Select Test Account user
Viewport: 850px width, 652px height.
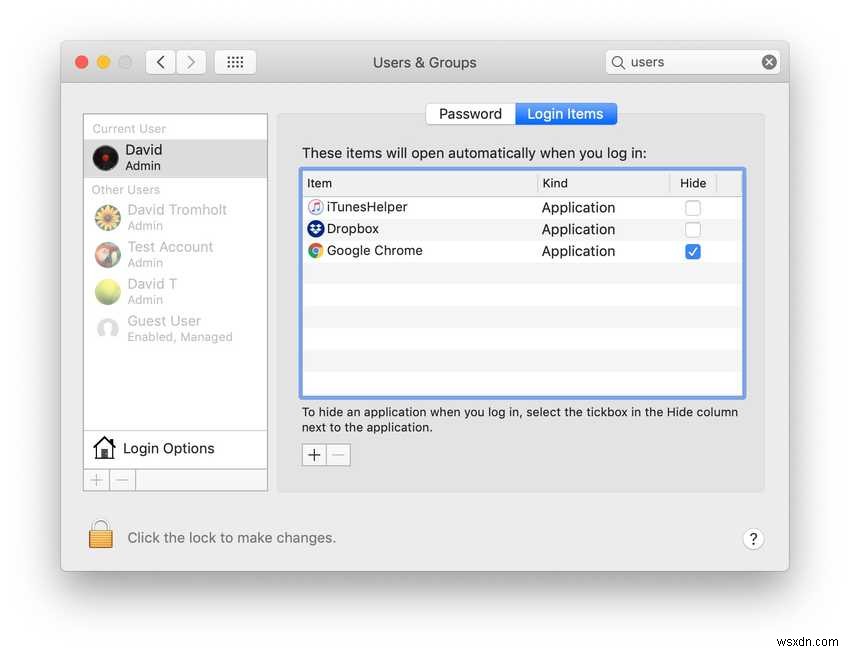[175, 254]
